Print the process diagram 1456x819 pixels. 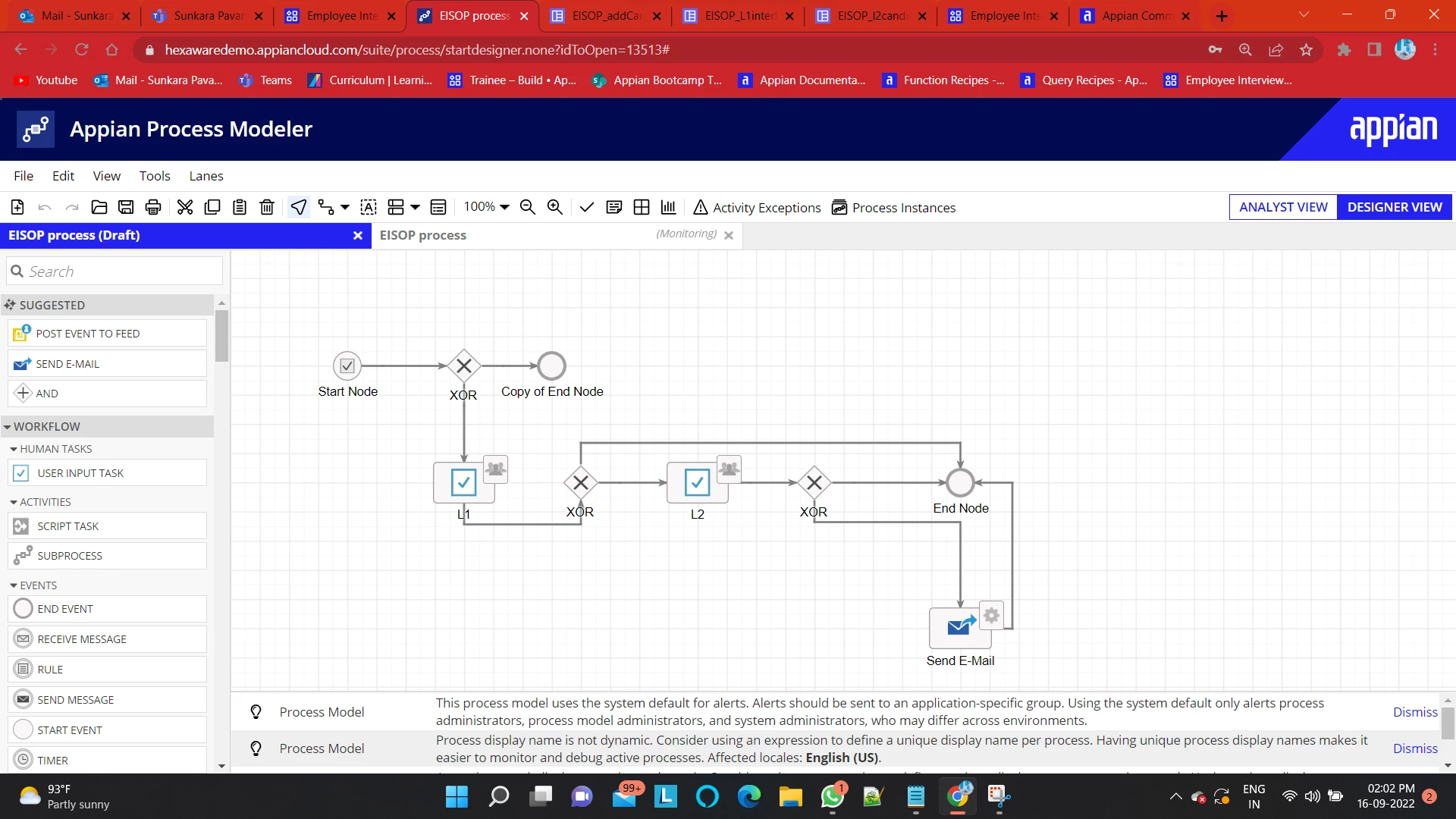[153, 207]
